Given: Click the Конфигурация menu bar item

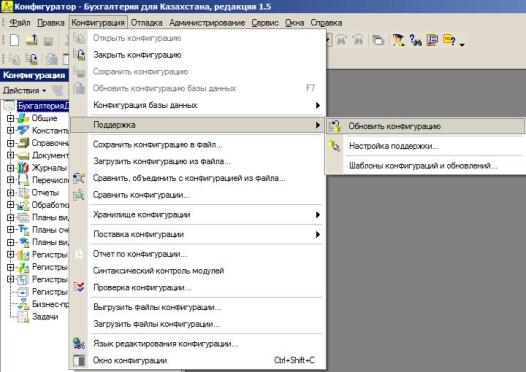Looking at the screenshot, I should (x=98, y=22).
